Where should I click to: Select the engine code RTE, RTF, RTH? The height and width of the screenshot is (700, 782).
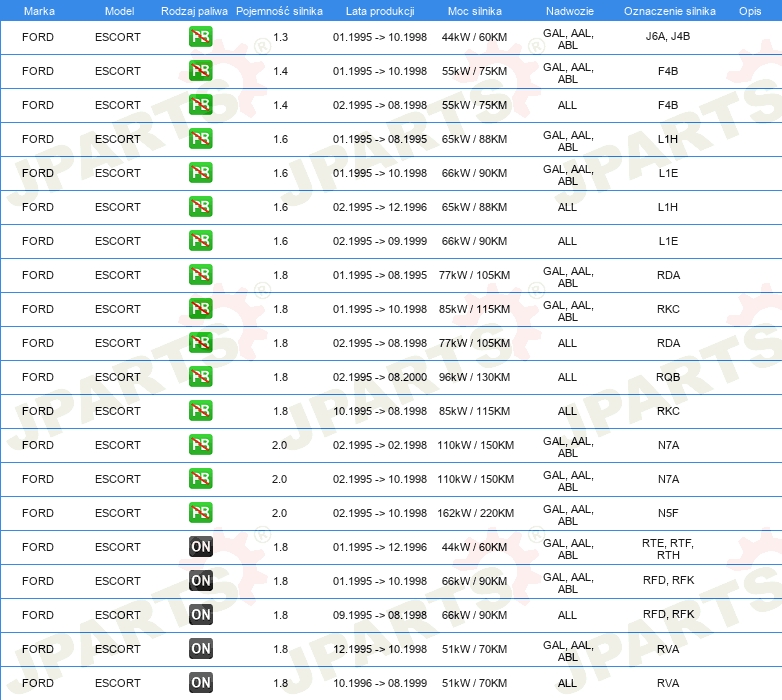point(668,549)
